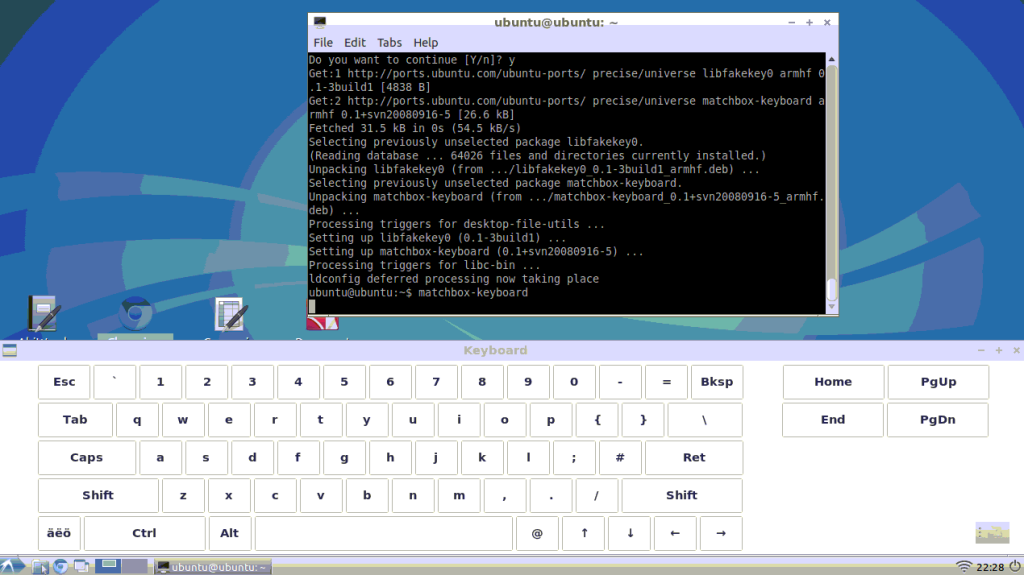This screenshot has height=575, width=1024.
Task: Toggle the left Shift key
Action: (x=98, y=495)
